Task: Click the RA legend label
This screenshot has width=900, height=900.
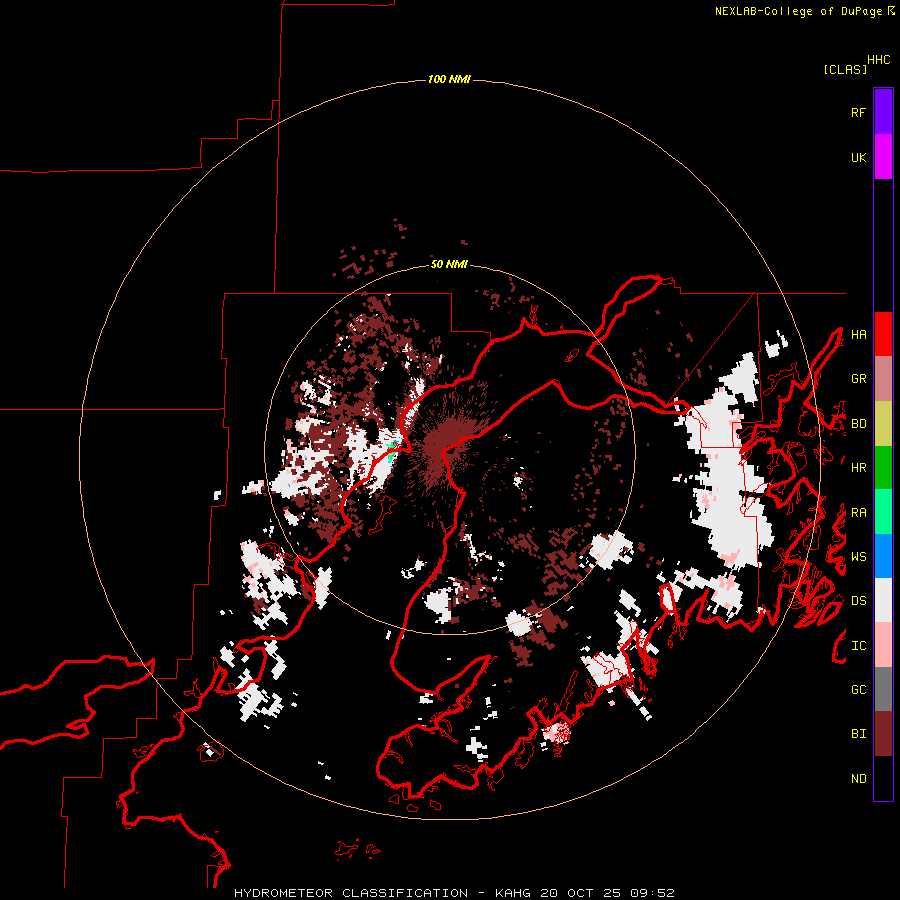Action: [858, 513]
